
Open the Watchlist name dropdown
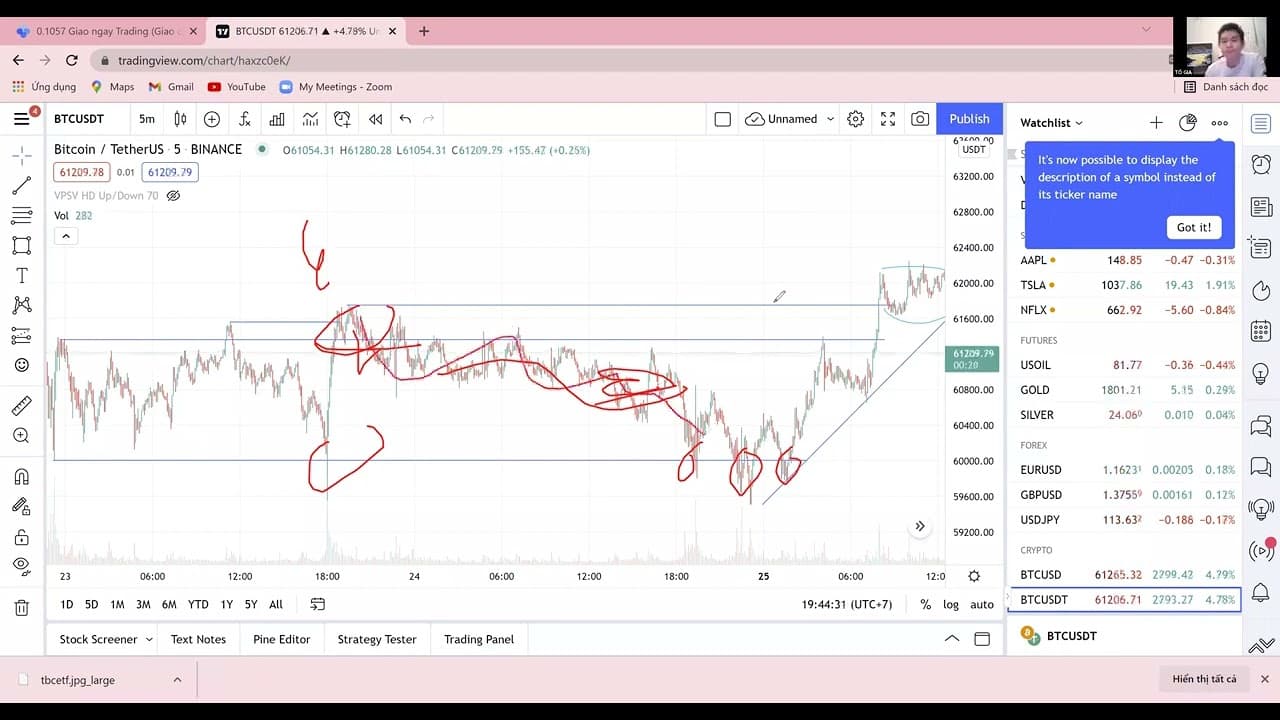point(1051,123)
